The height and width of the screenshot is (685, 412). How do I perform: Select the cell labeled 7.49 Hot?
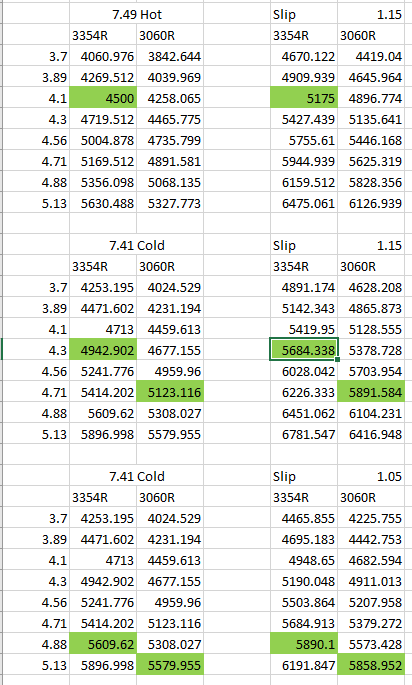click(x=137, y=14)
